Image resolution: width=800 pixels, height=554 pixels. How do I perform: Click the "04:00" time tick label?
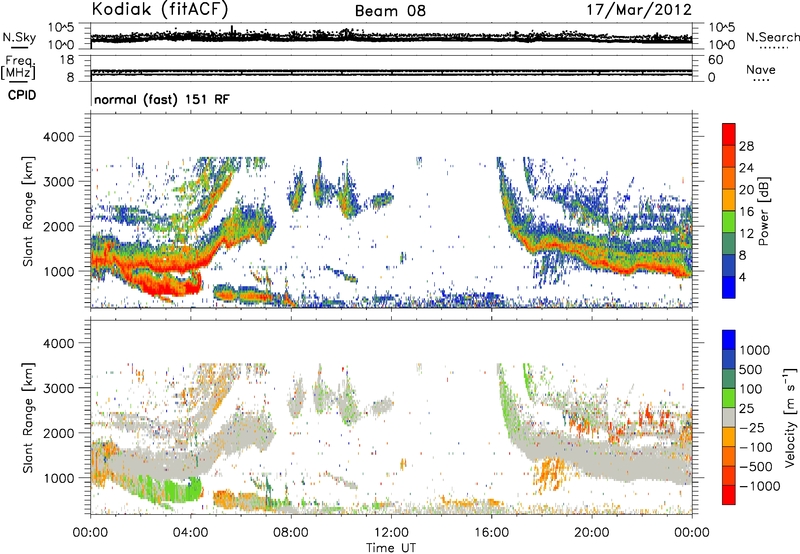pyautogui.click(x=191, y=533)
